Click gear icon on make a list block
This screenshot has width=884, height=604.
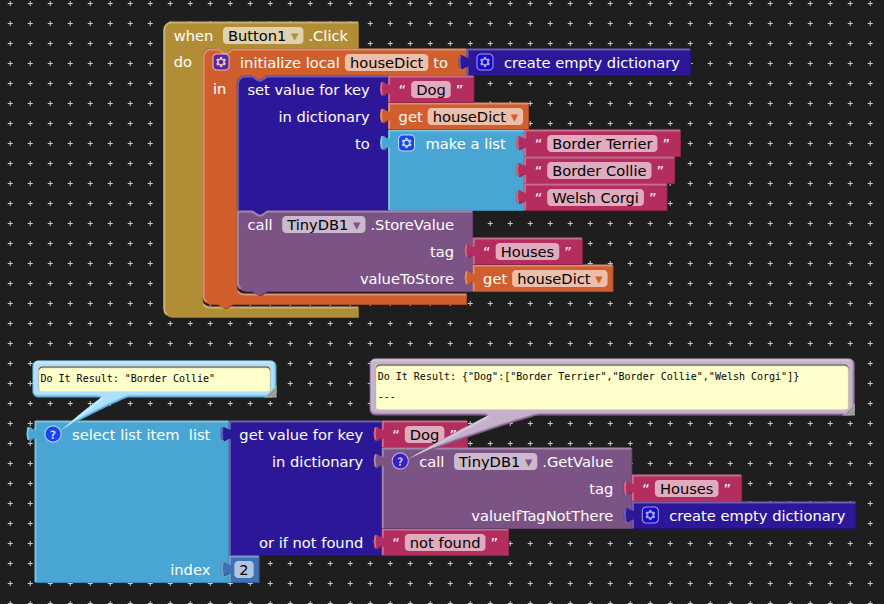[x=406, y=144]
